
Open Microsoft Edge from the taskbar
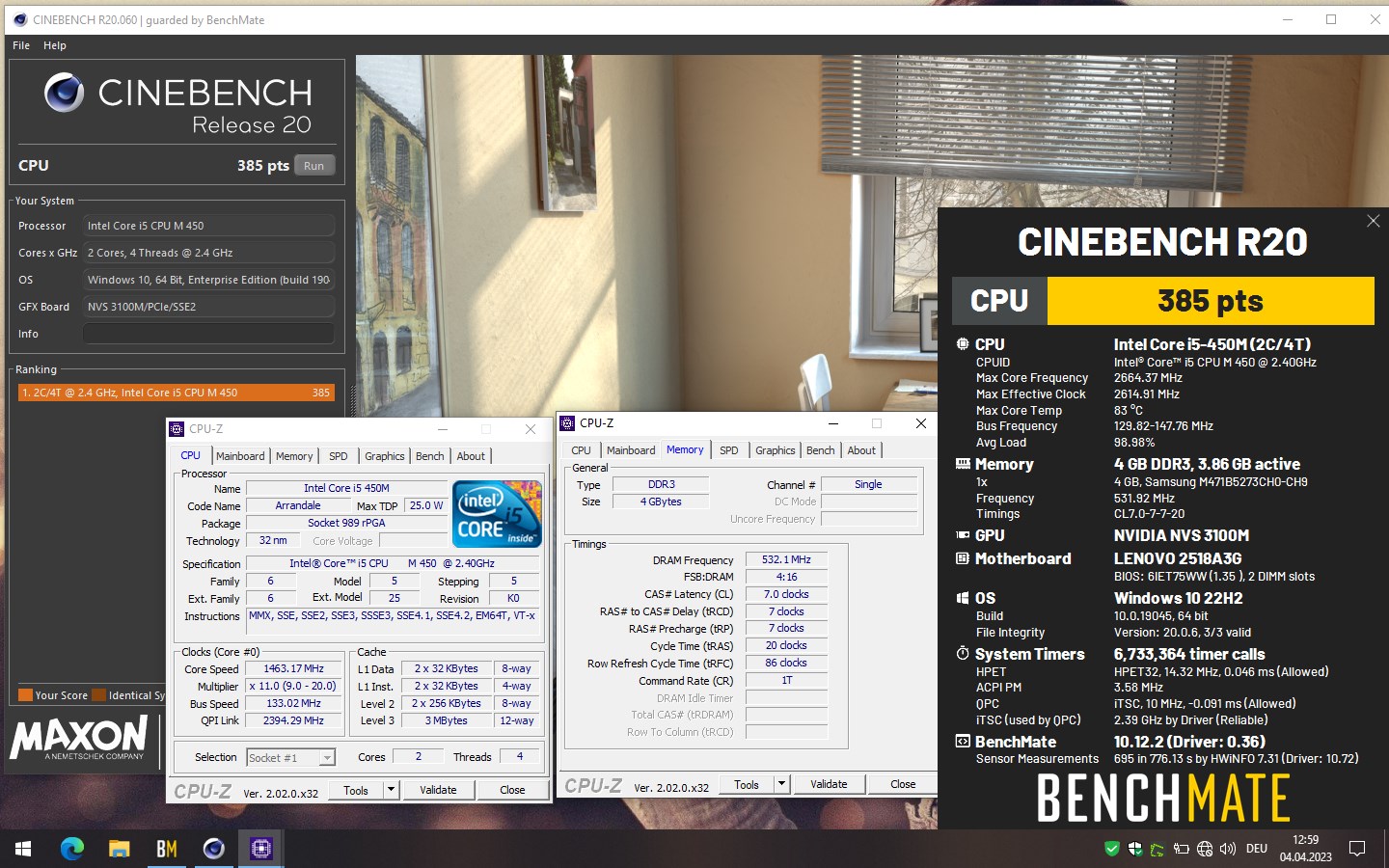(71, 849)
